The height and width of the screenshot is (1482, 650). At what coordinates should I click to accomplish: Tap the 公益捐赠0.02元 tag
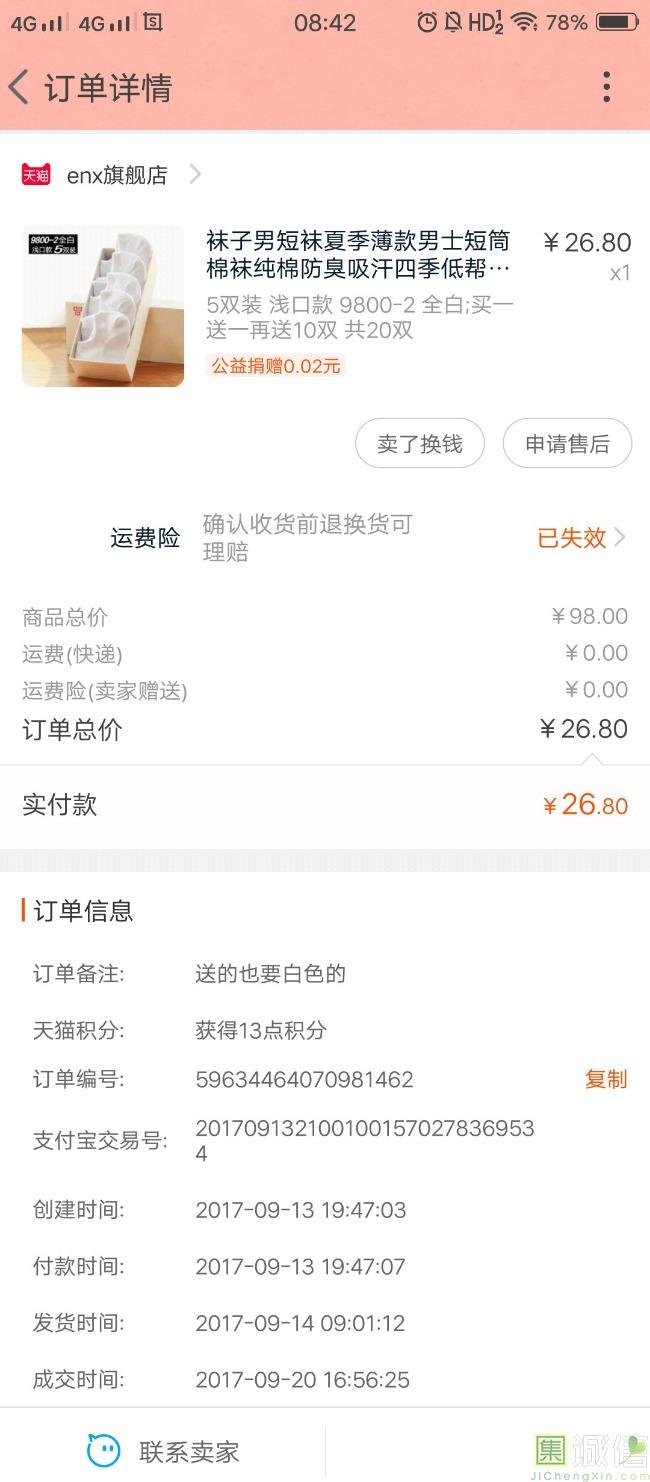276,366
